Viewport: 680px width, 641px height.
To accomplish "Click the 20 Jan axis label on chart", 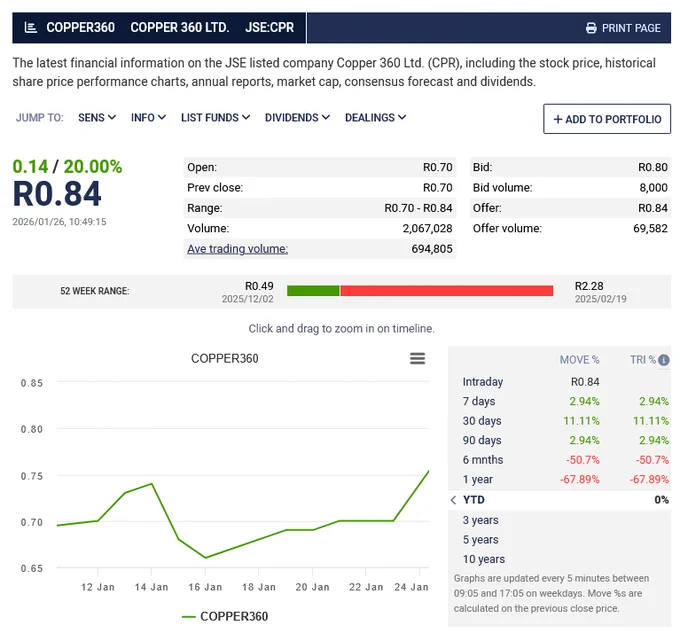I will (x=312, y=587).
